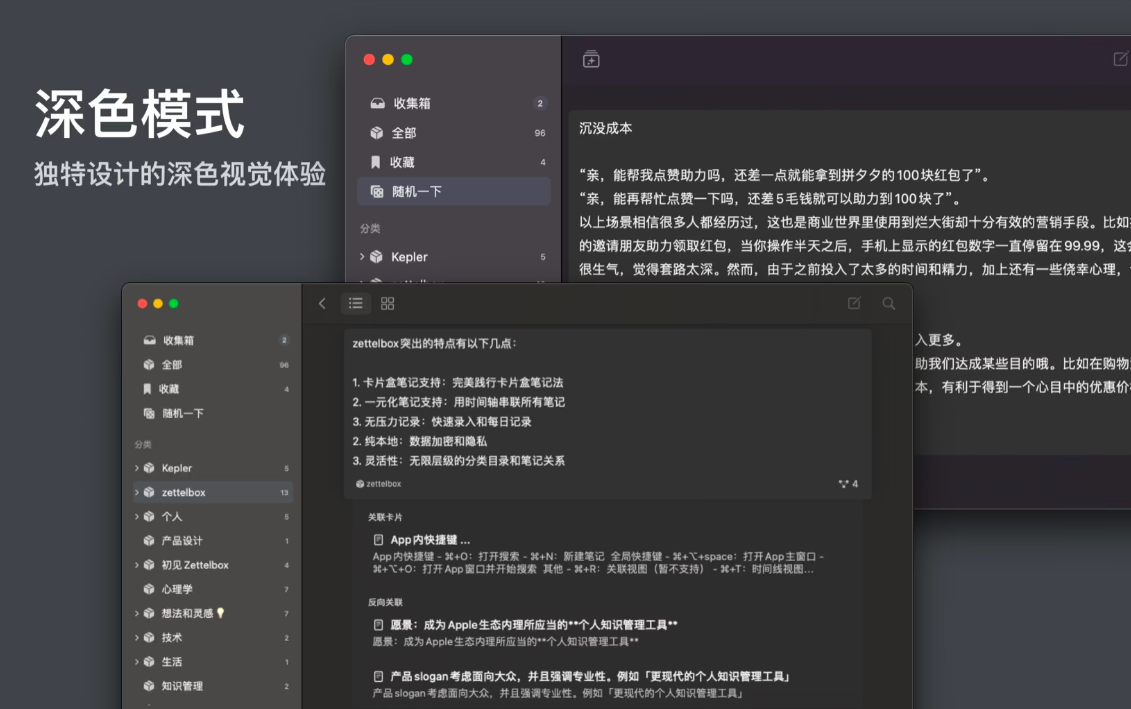Expand the Kepler category in the front sidebar
Screen dimensions: 1131x709
(137, 468)
